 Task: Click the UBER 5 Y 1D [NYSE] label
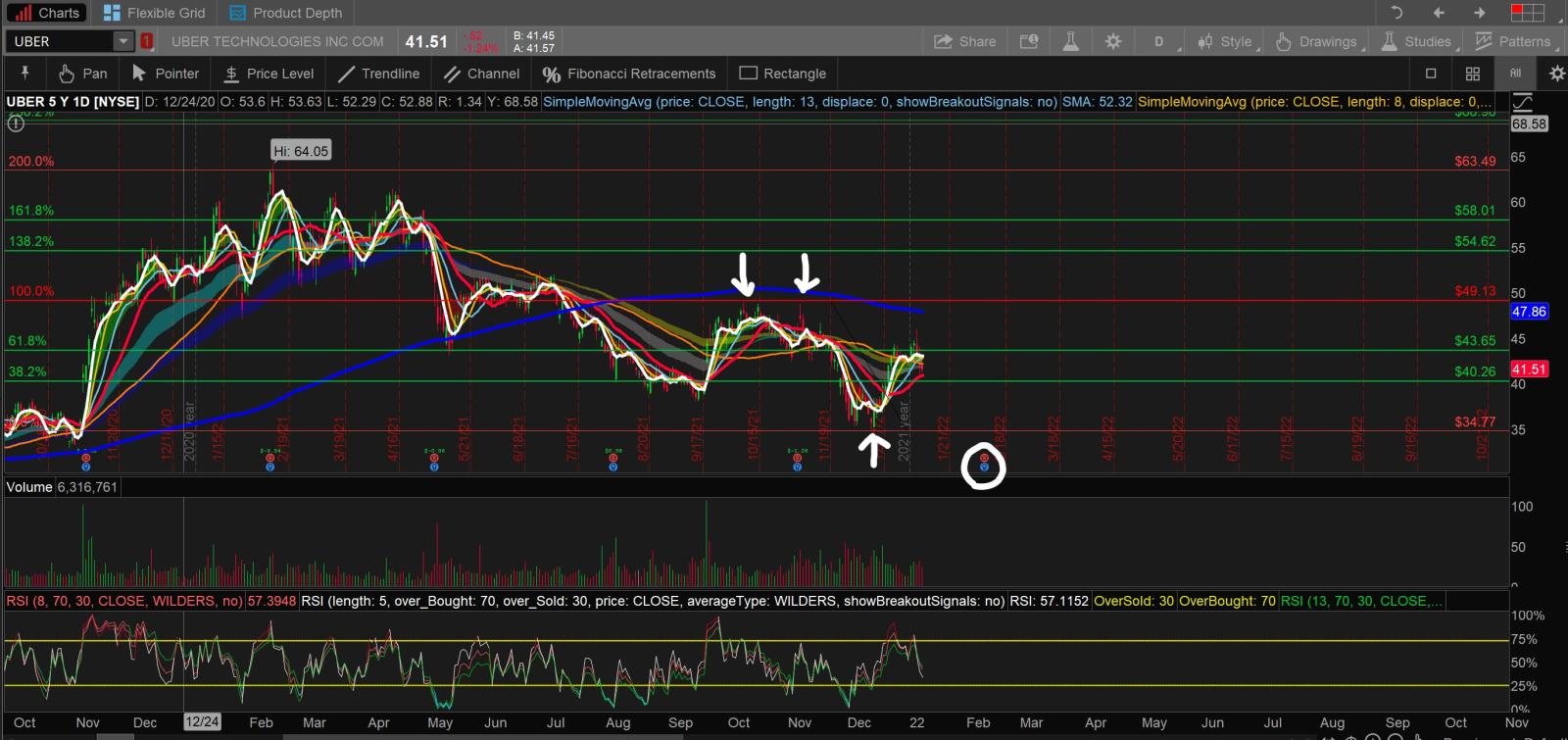pyautogui.click(x=73, y=102)
